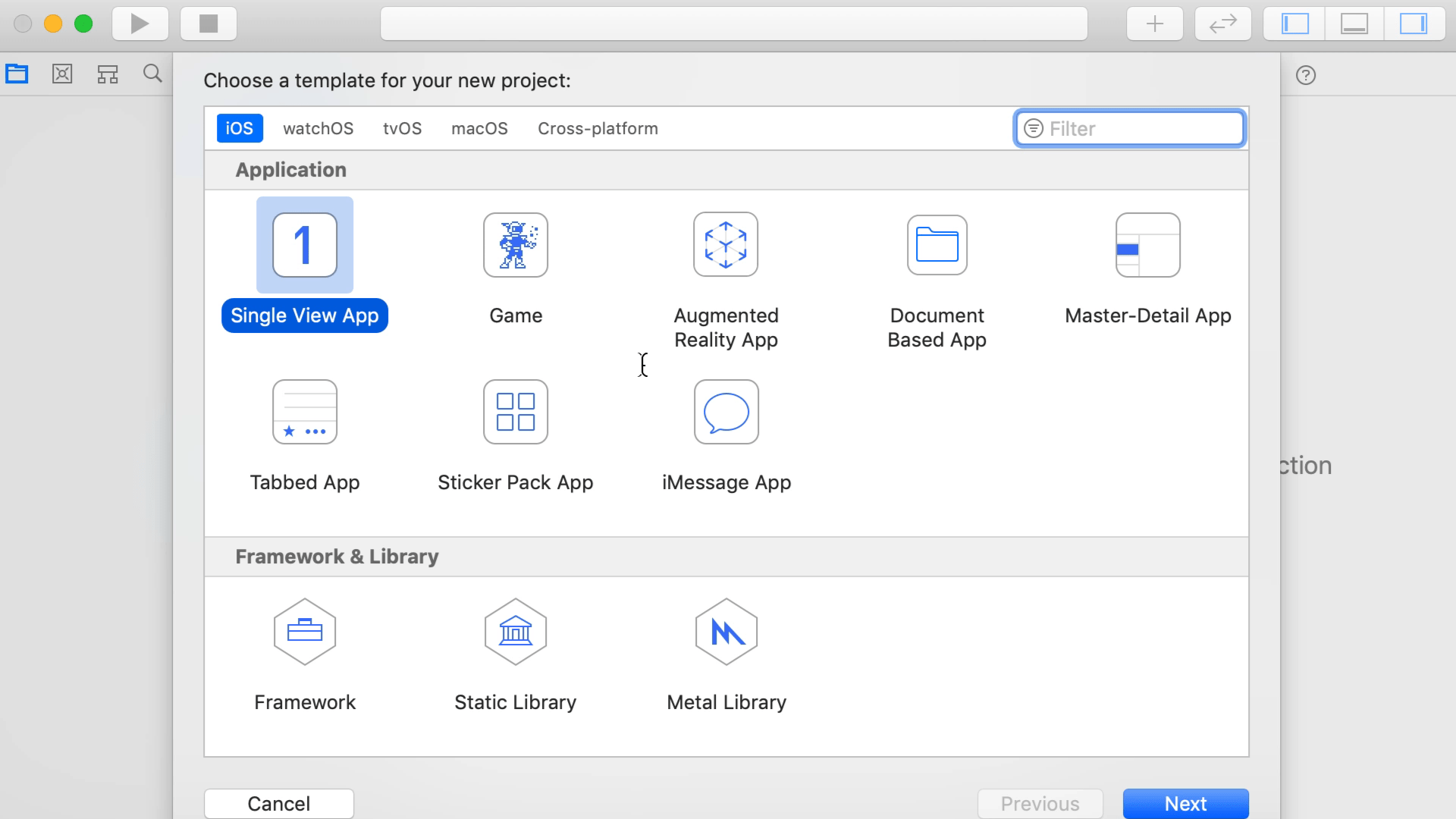
Task: Choose the Master-Detail App template icon
Action: (x=1148, y=245)
